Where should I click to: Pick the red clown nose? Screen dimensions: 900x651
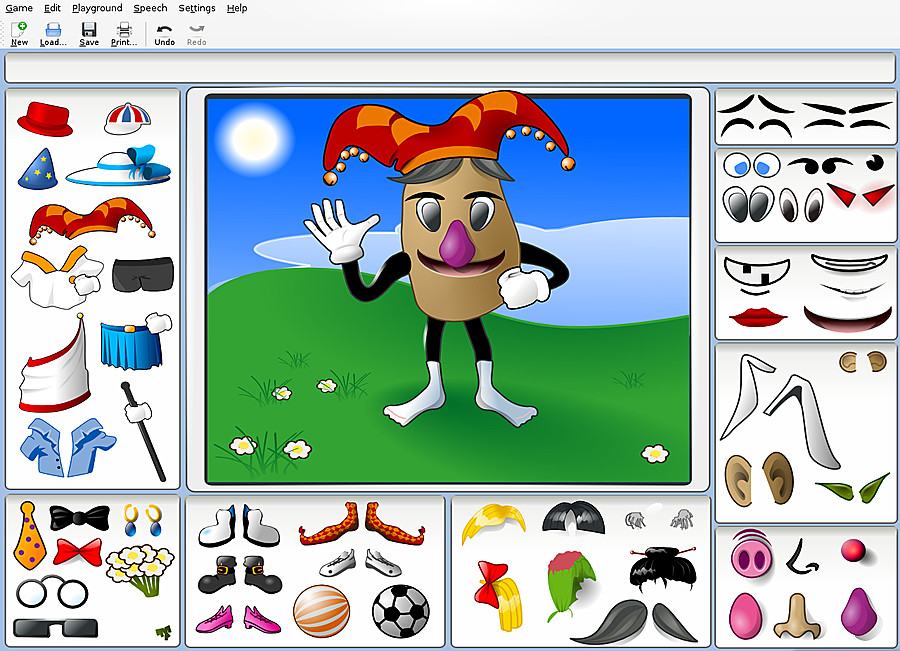854,551
